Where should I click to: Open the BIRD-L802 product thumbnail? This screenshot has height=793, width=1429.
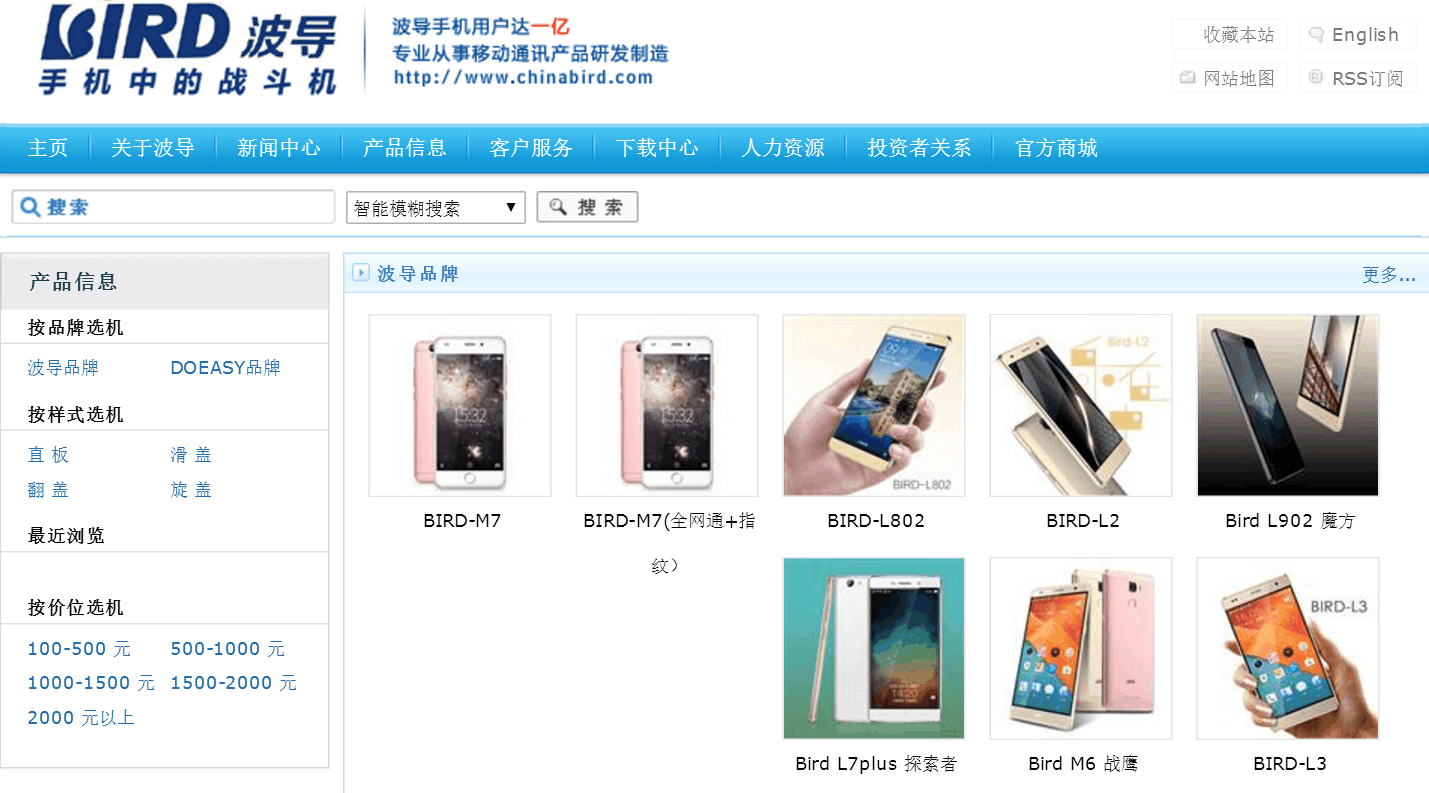point(874,406)
